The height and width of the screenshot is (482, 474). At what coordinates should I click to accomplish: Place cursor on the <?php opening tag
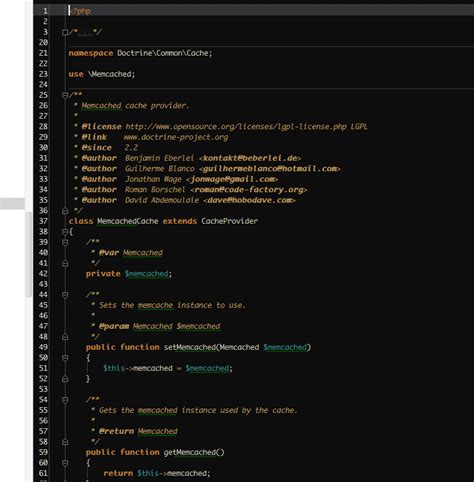80,11
